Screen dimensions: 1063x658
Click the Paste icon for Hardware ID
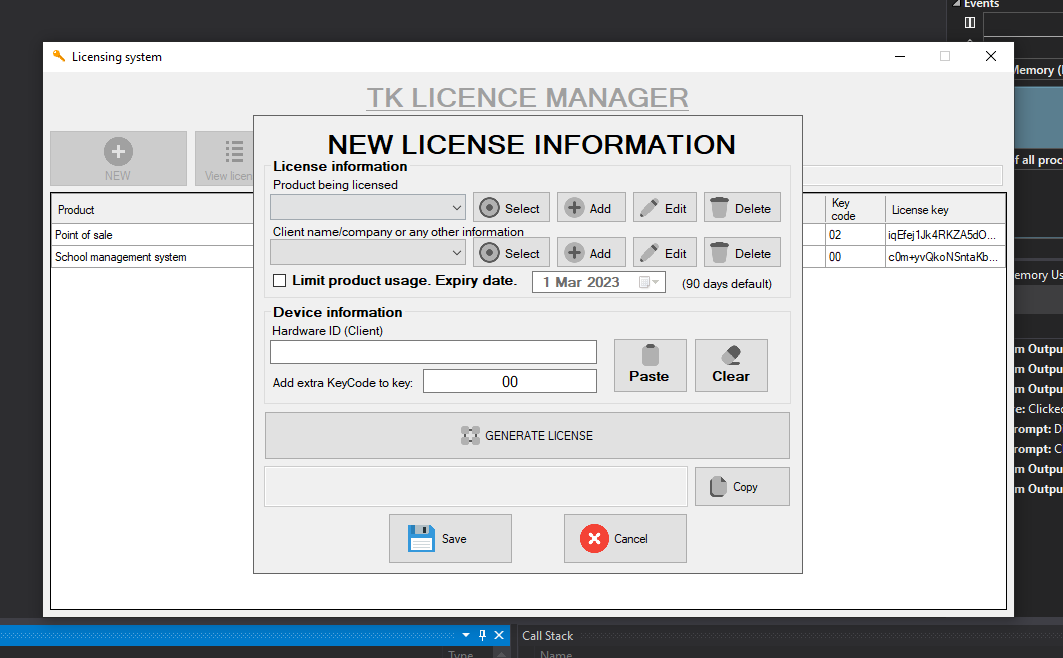650,357
